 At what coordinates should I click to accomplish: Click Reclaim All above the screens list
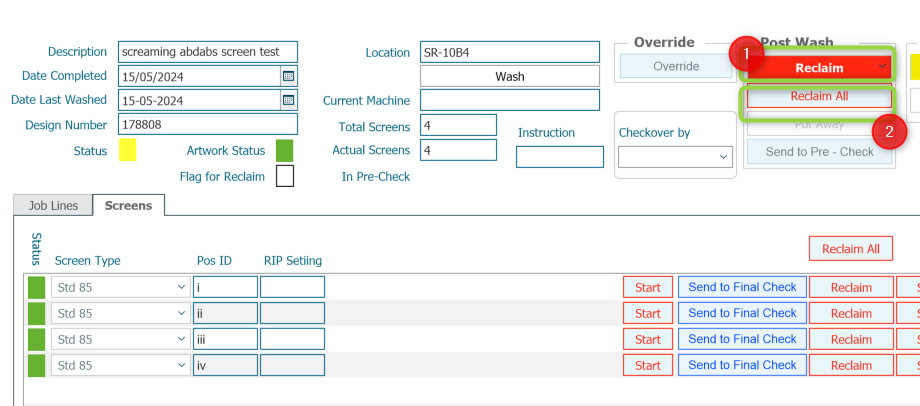[851, 249]
